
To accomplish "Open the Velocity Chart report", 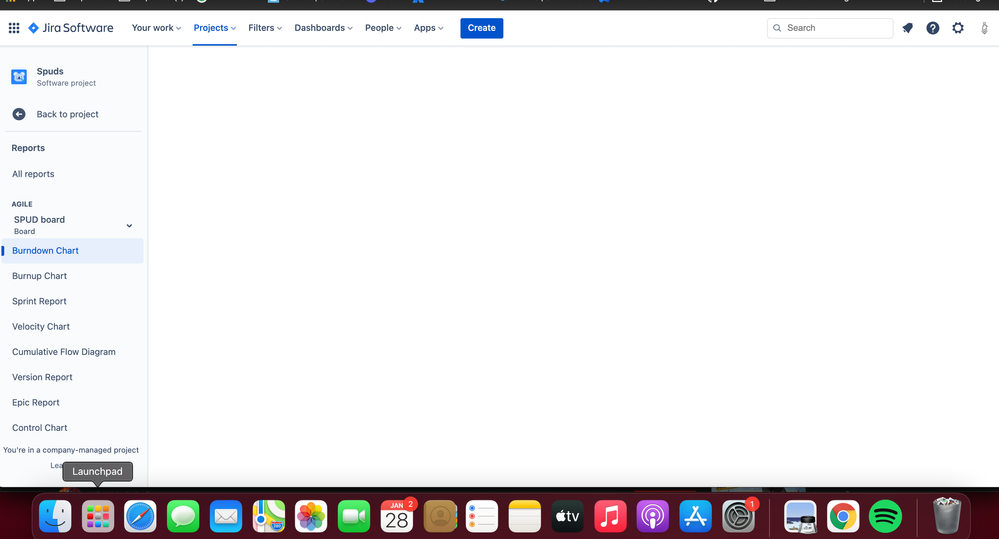I will [41, 326].
